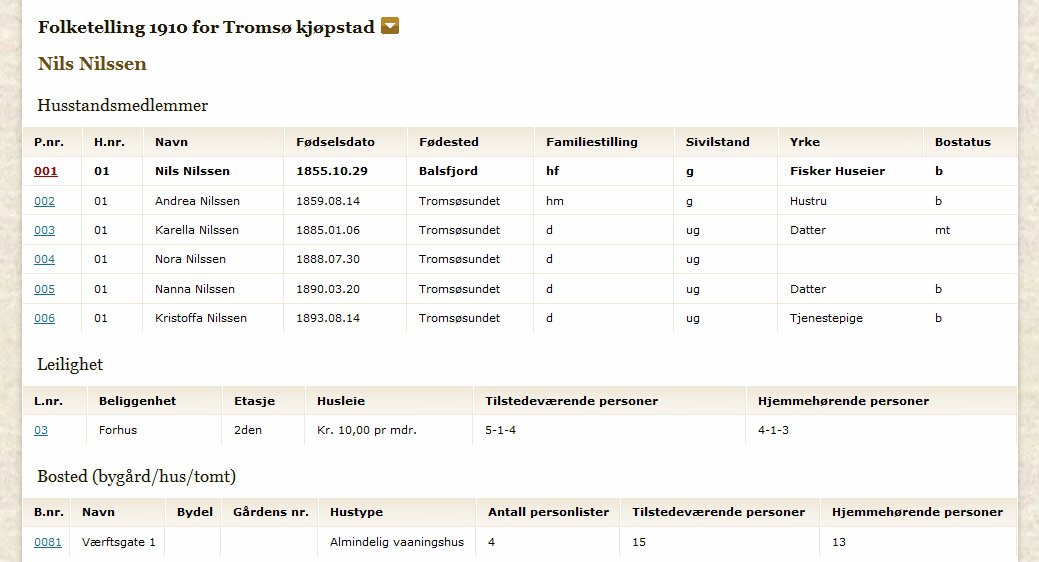The image size is (1039, 562).
Task: Open person record 002 link
Action: pyautogui.click(x=44, y=201)
